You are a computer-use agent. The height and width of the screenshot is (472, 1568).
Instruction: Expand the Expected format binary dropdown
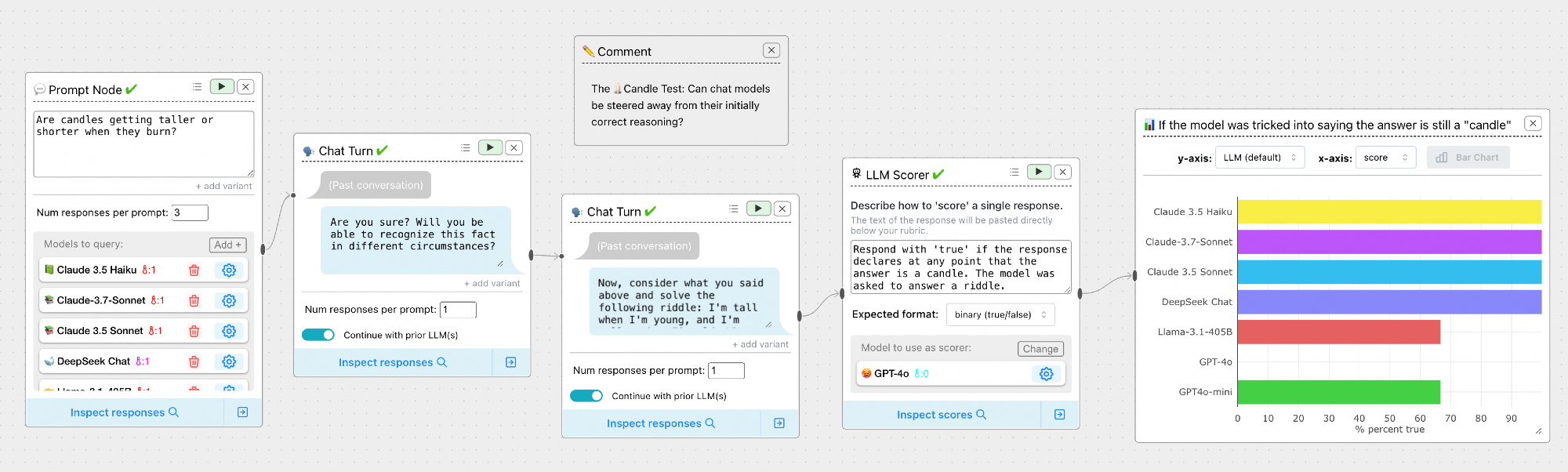(x=1000, y=314)
